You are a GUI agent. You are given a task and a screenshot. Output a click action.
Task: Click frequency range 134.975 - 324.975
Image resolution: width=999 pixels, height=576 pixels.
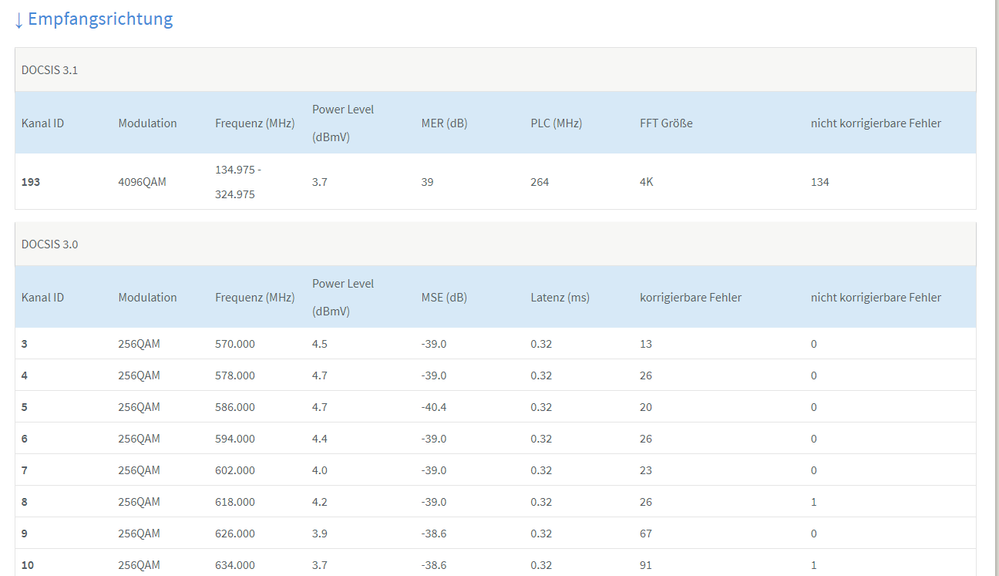point(238,182)
